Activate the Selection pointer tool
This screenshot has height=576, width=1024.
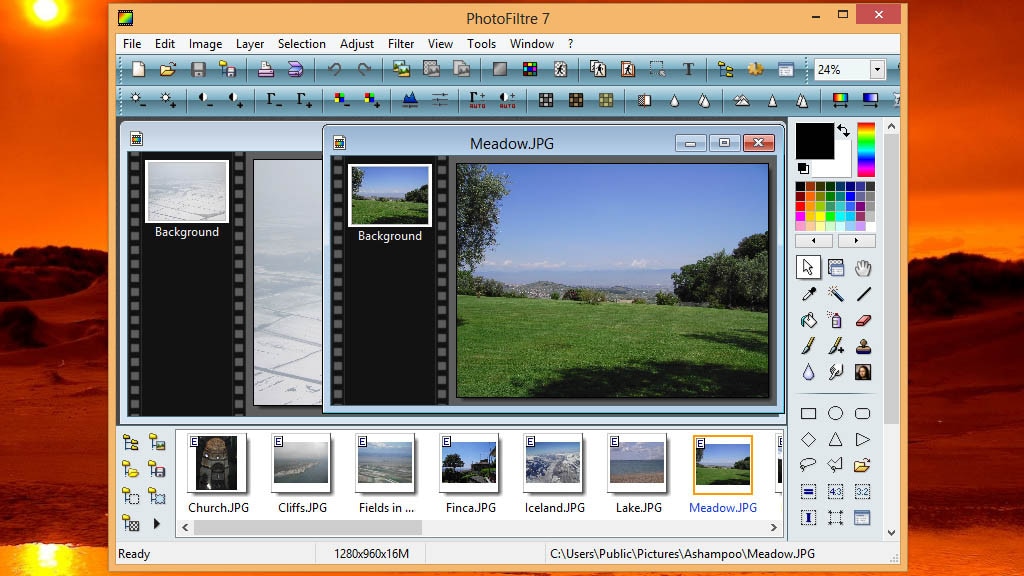pos(808,268)
